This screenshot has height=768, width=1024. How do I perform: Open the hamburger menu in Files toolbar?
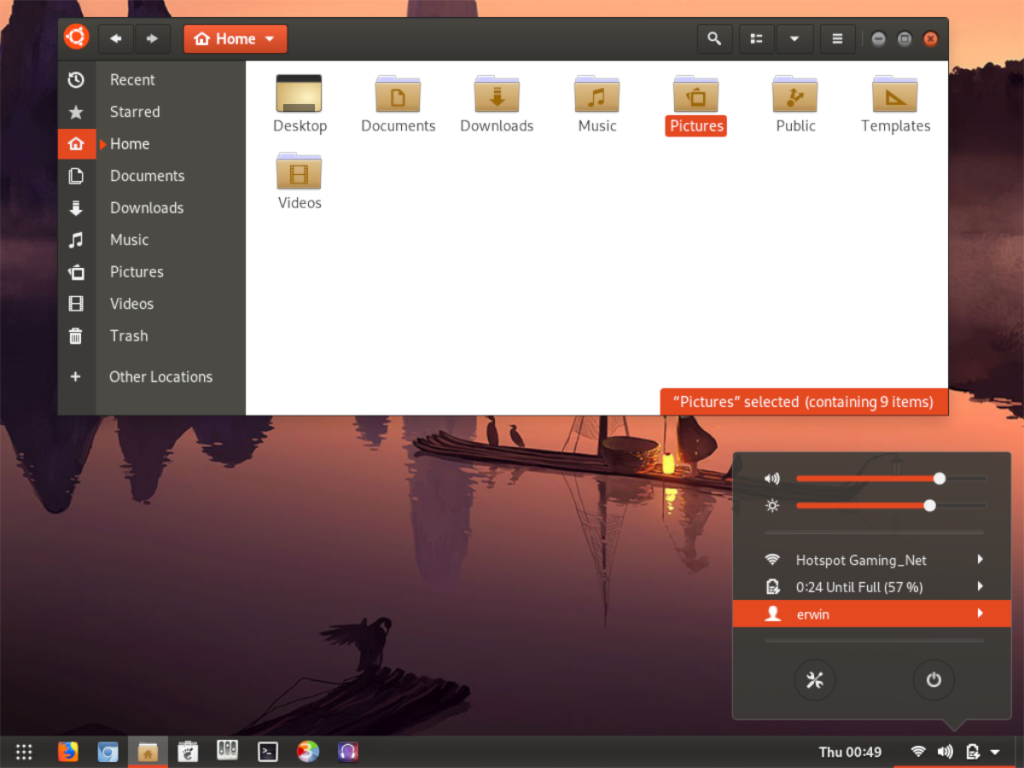coord(837,38)
